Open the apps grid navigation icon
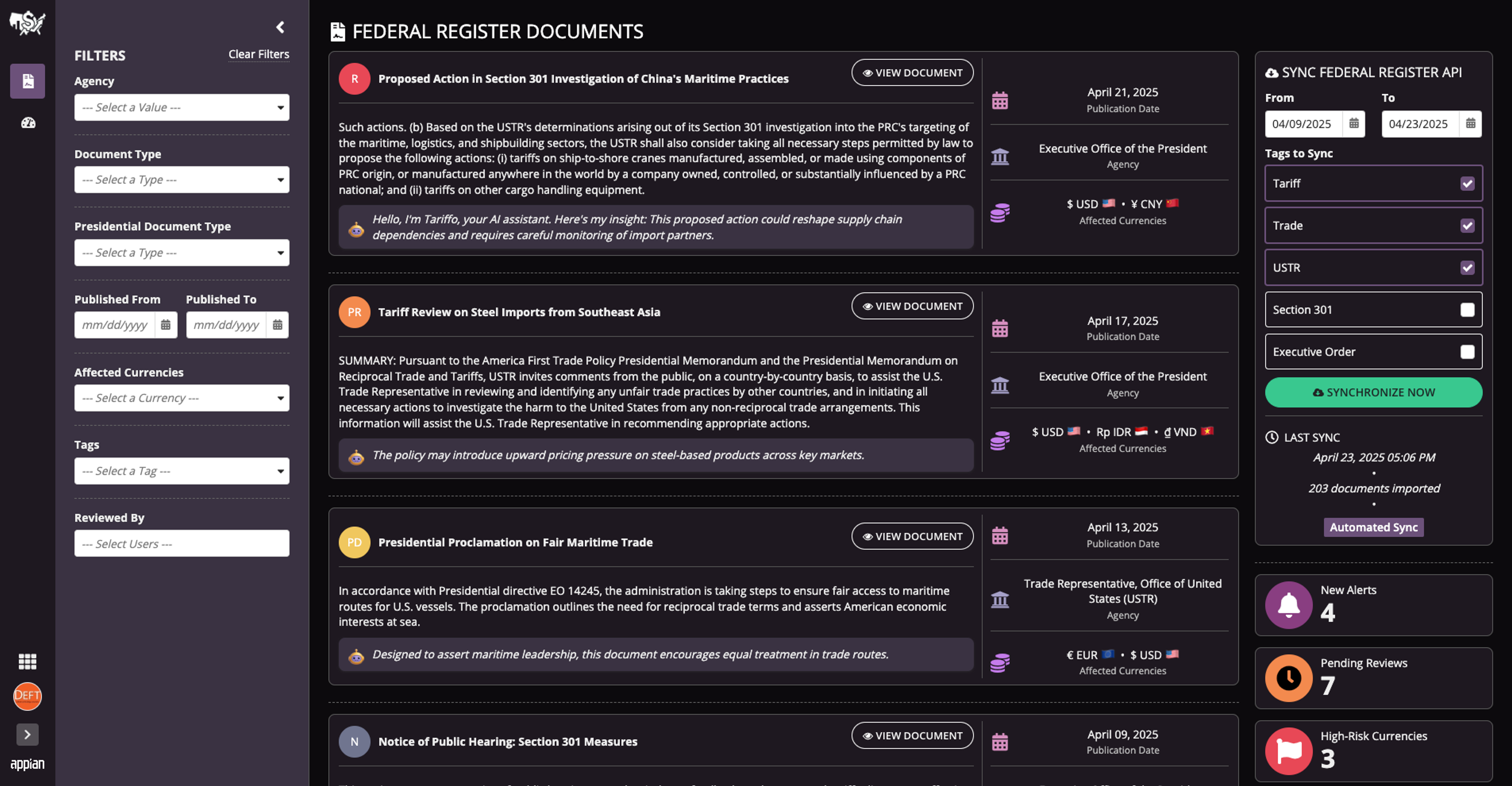The image size is (1512, 786). coord(28,662)
